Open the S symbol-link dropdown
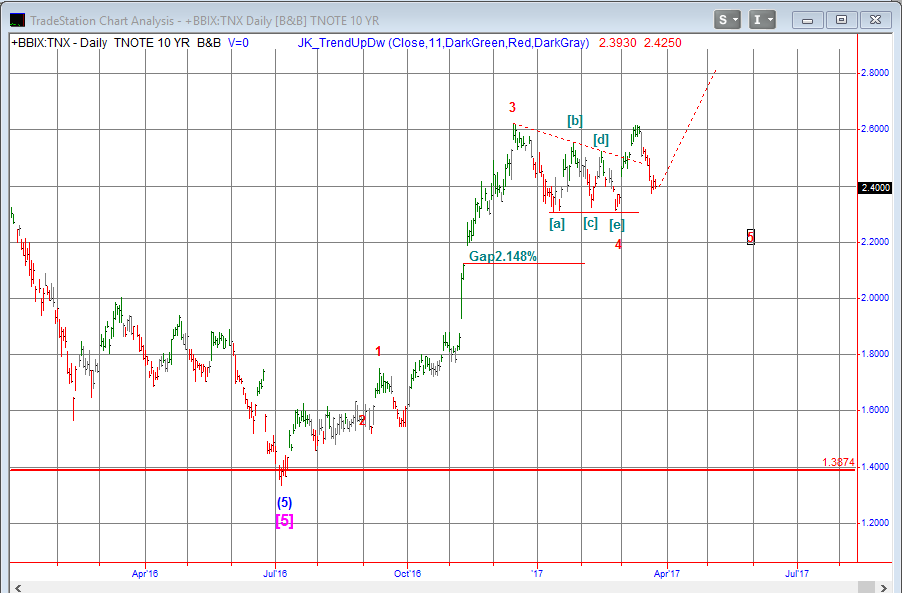902x593 pixels. 727,20
